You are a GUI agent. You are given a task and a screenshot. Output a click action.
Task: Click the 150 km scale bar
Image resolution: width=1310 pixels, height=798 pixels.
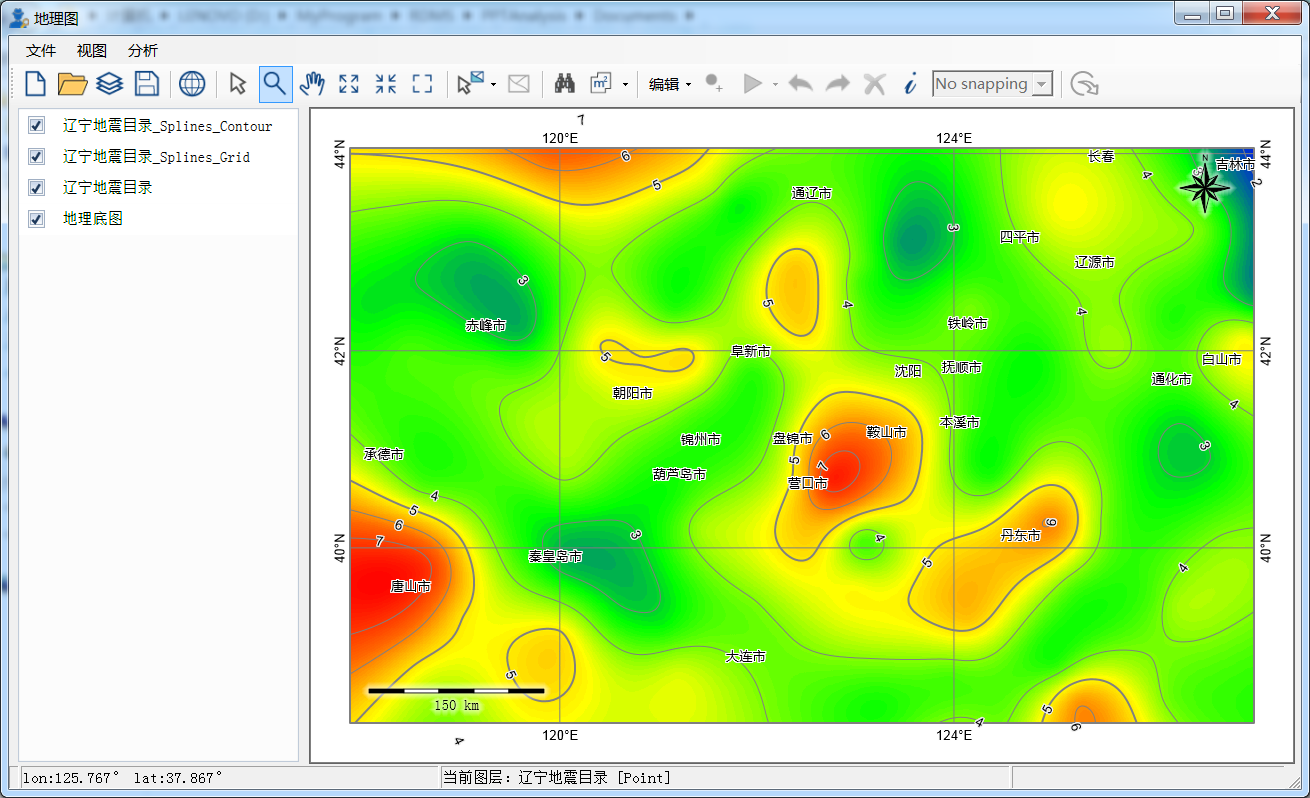457,698
